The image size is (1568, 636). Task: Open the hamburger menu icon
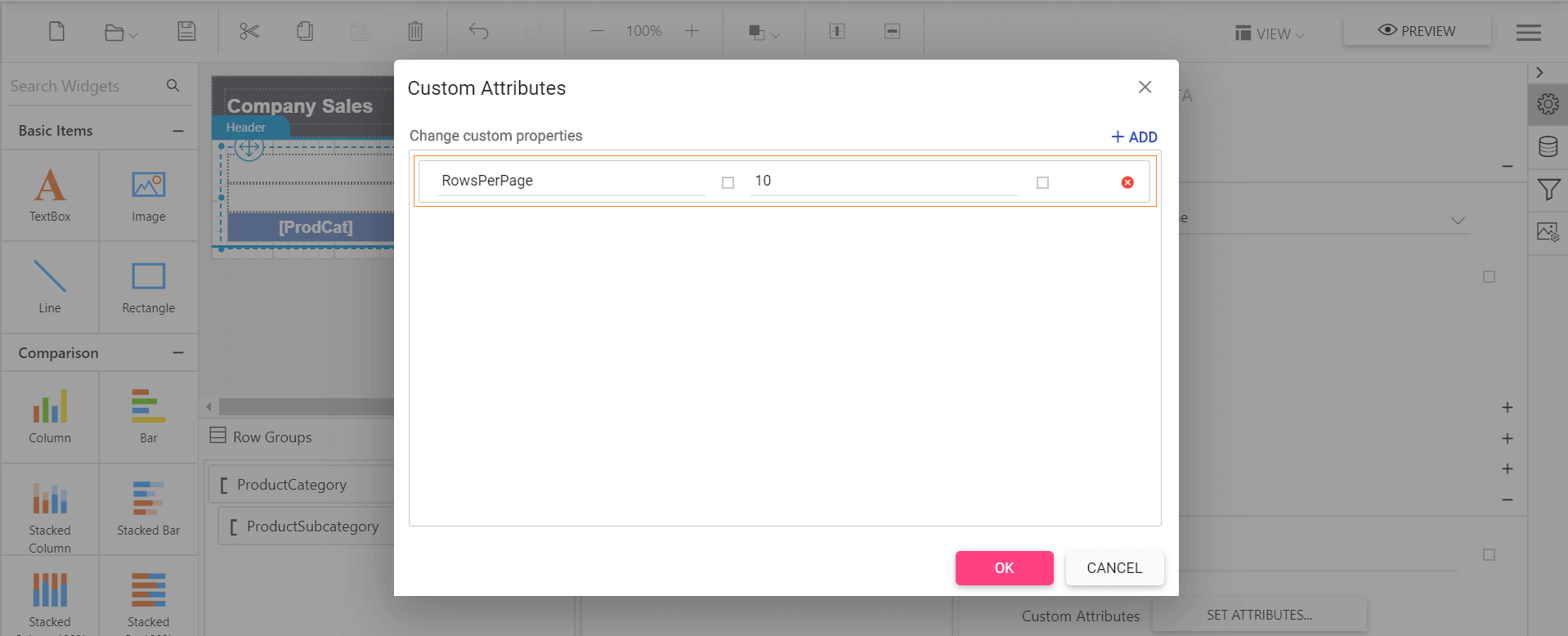(x=1529, y=33)
